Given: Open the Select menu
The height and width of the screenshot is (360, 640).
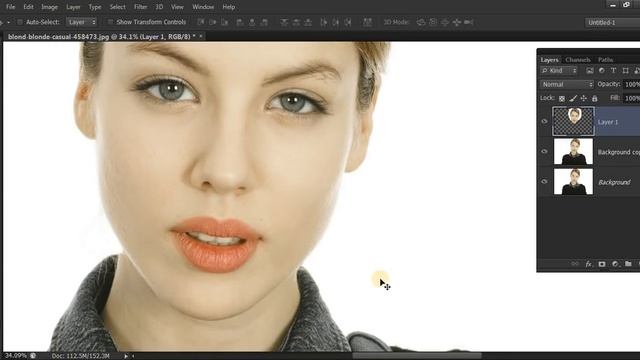Looking at the screenshot, I should (x=118, y=7).
